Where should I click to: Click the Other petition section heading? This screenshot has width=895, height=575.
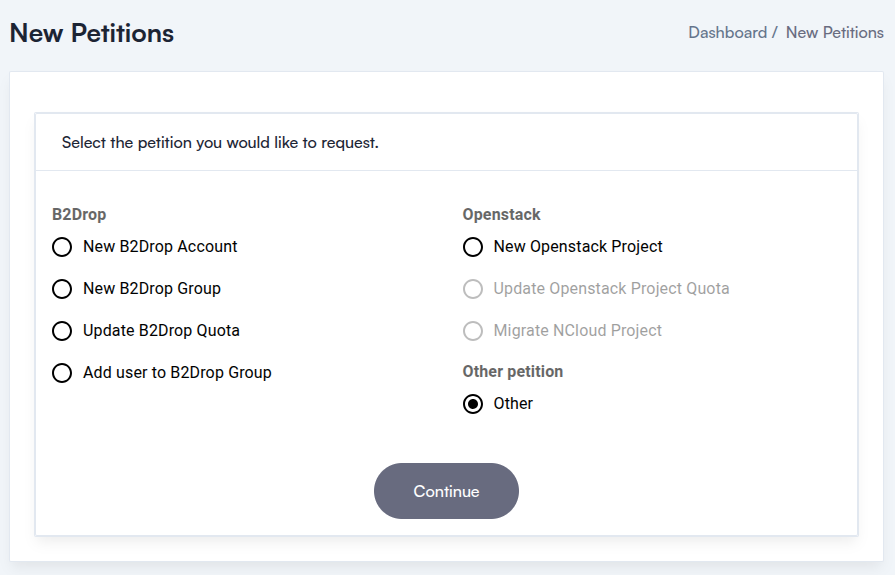(x=512, y=371)
